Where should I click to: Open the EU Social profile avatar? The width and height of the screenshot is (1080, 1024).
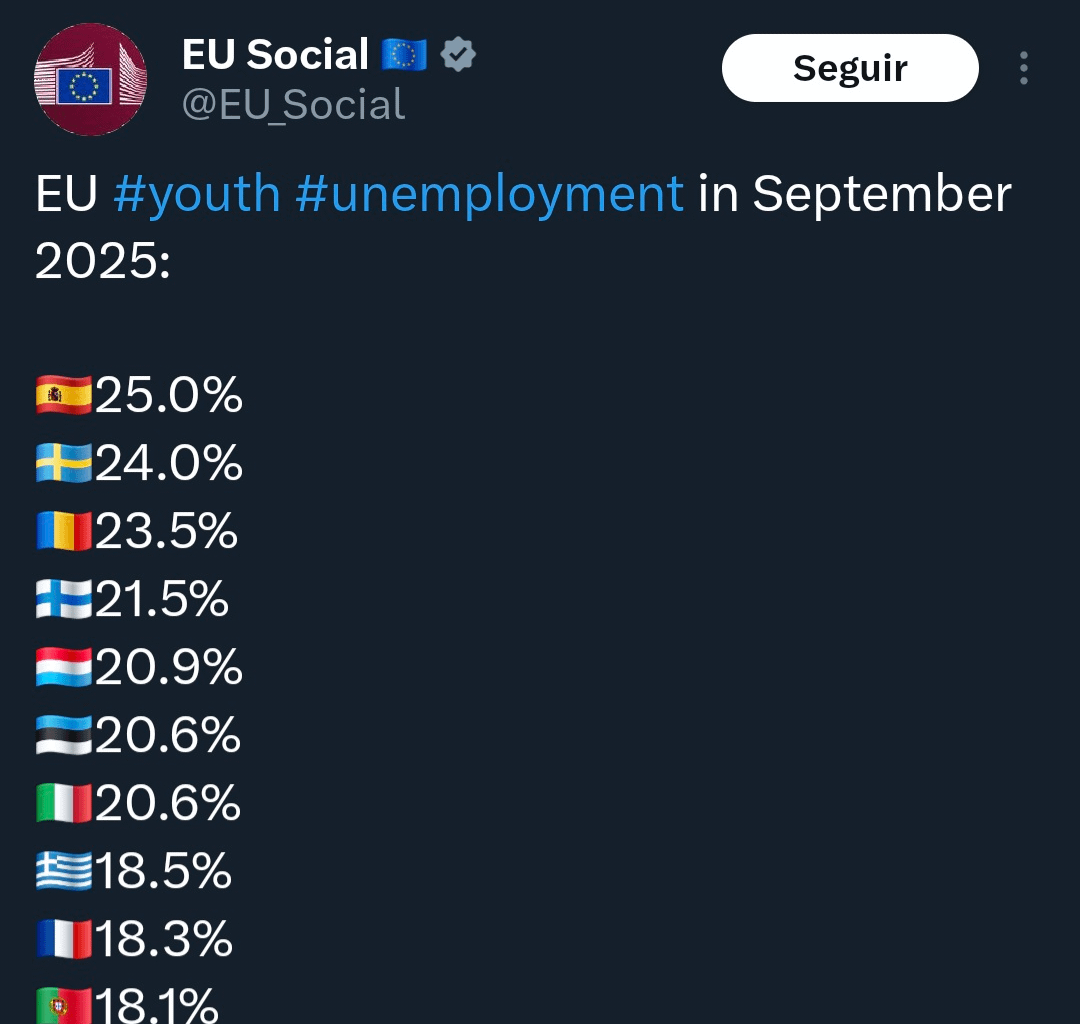coord(91,80)
